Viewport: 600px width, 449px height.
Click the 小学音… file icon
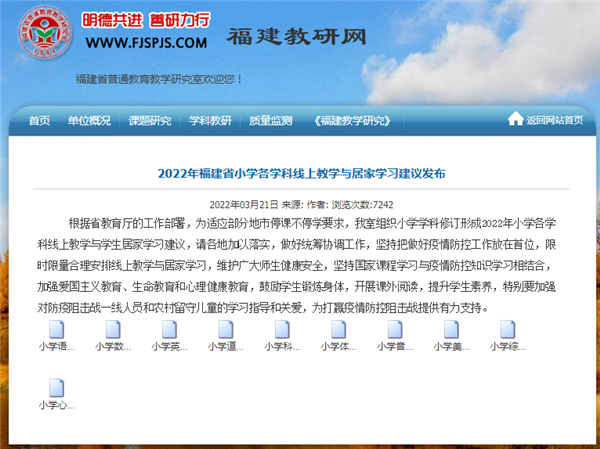(x=395, y=330)
